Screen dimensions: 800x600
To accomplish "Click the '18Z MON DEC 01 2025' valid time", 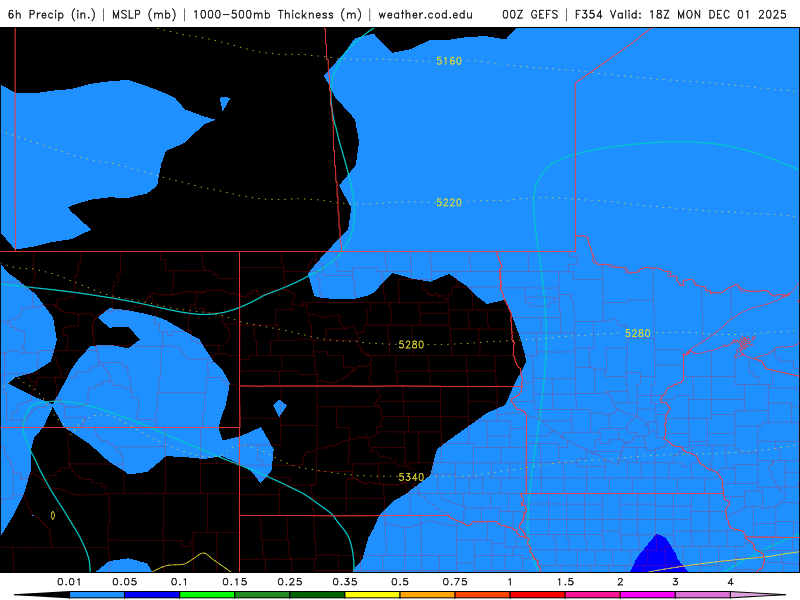I will pyautogui.click(x=718, y=14).
